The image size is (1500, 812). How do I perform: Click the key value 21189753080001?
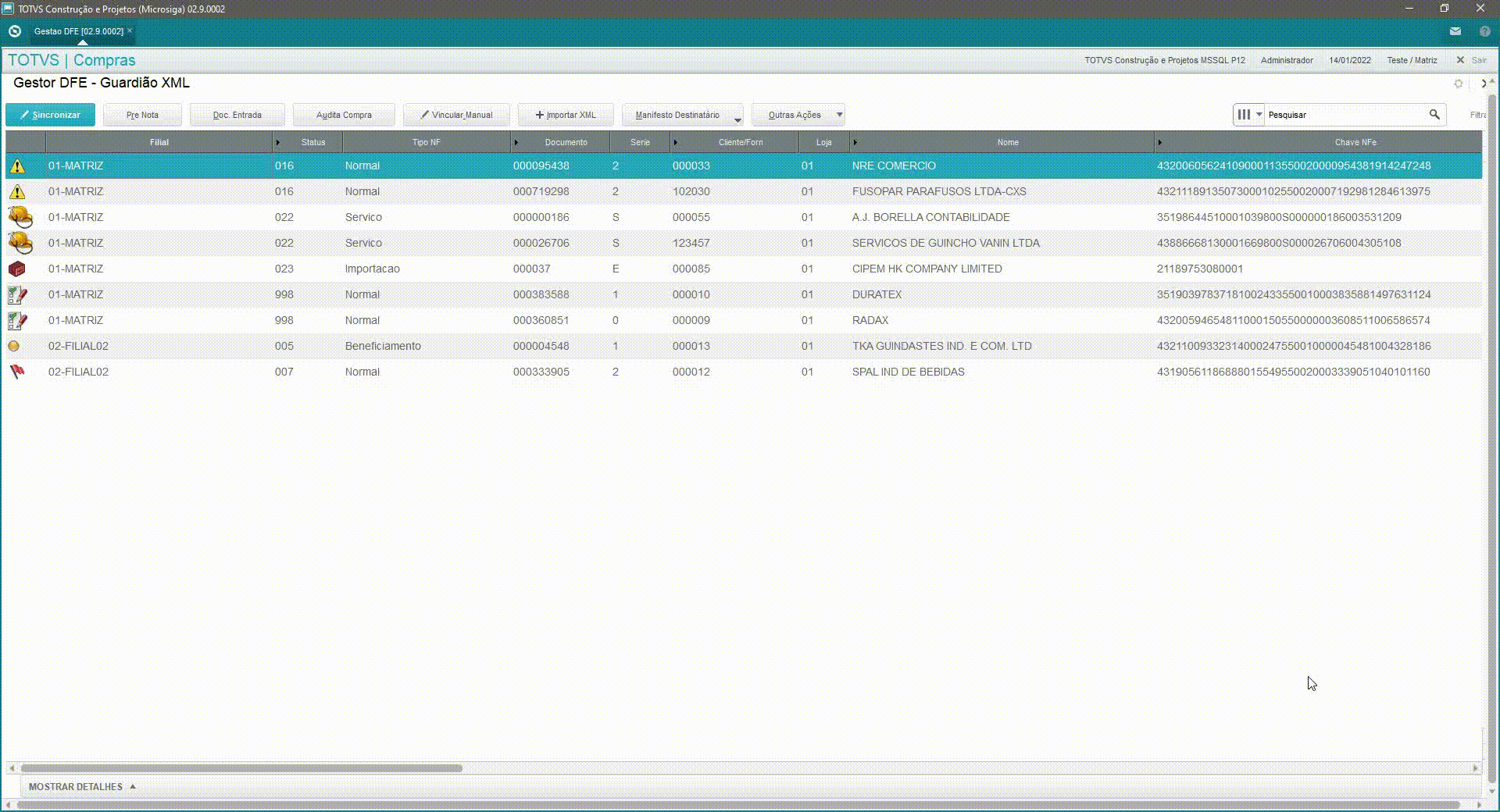pyautogui.click(x=1200, y=269)
